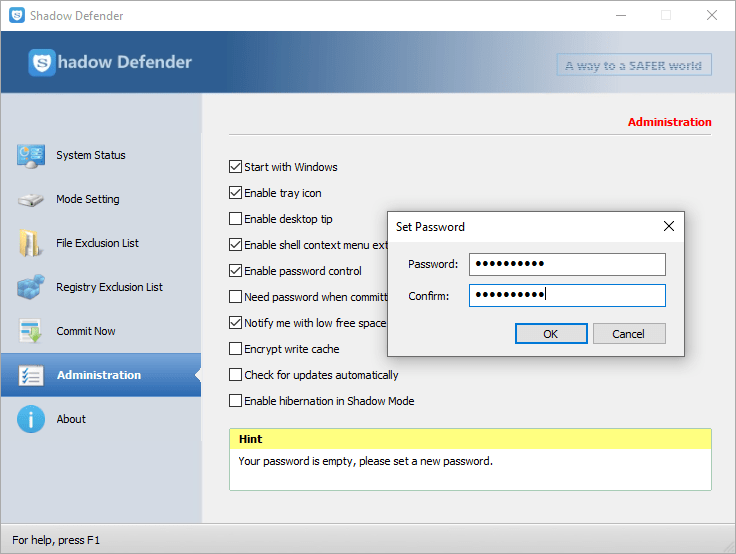Click the yellow Hint header
This screenshot has height=554, width=736.
pyautogui.click(x=470, y=439)
